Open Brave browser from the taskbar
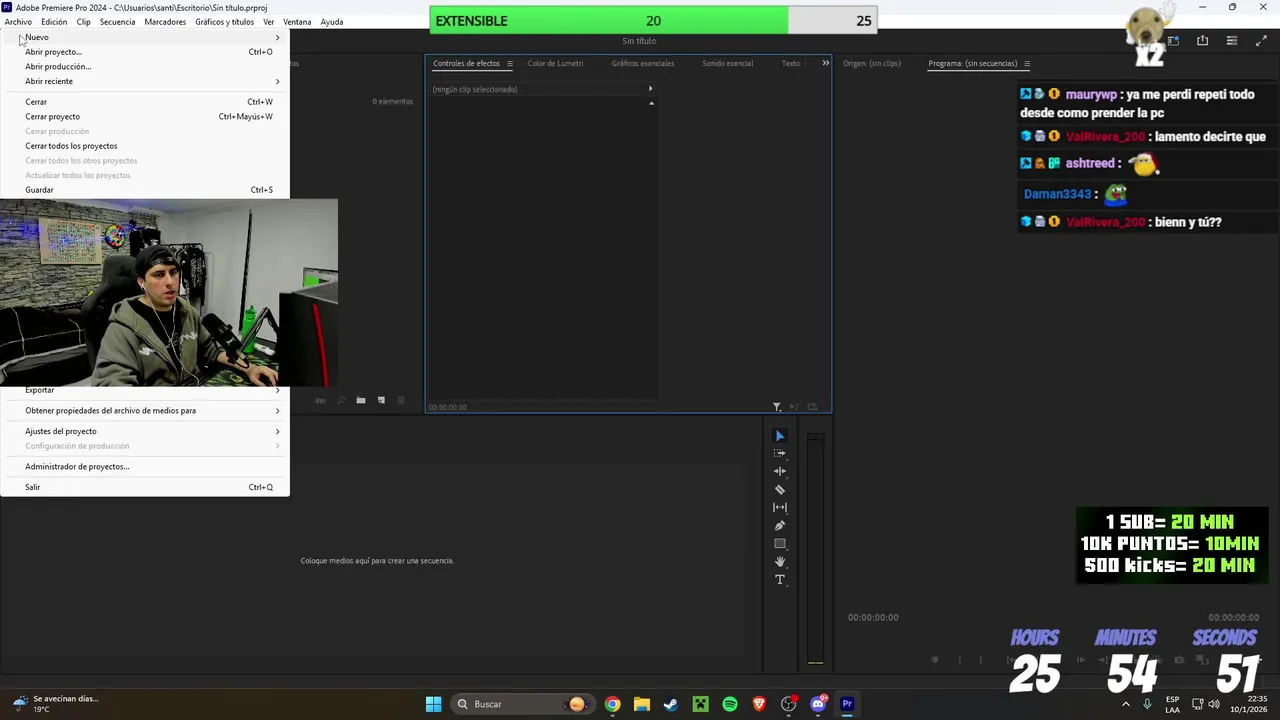This screenshot has height=720, width=1280. click(x=759, y=704)
